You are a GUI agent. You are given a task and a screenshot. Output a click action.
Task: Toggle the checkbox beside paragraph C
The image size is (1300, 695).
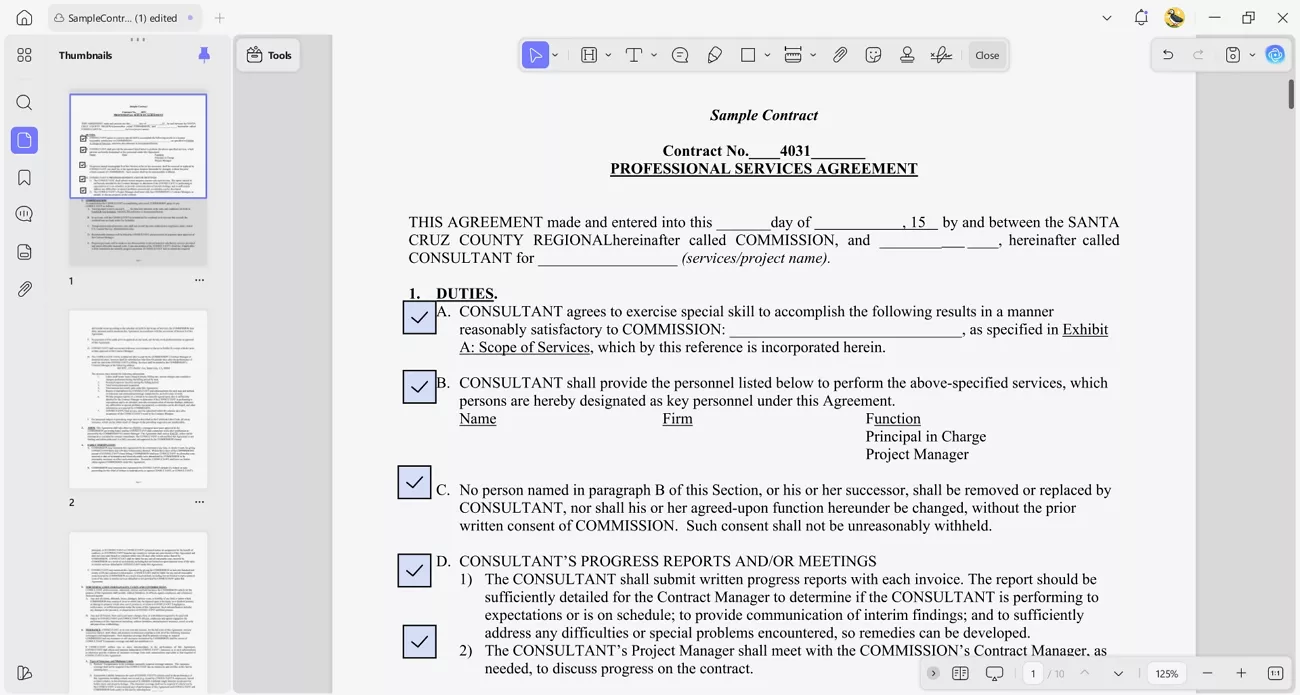point(414,482)
